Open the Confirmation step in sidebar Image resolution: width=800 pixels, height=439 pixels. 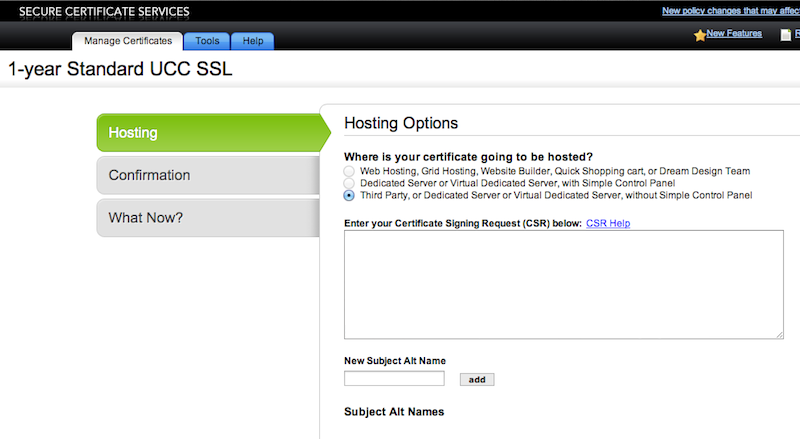coord(207,175)
